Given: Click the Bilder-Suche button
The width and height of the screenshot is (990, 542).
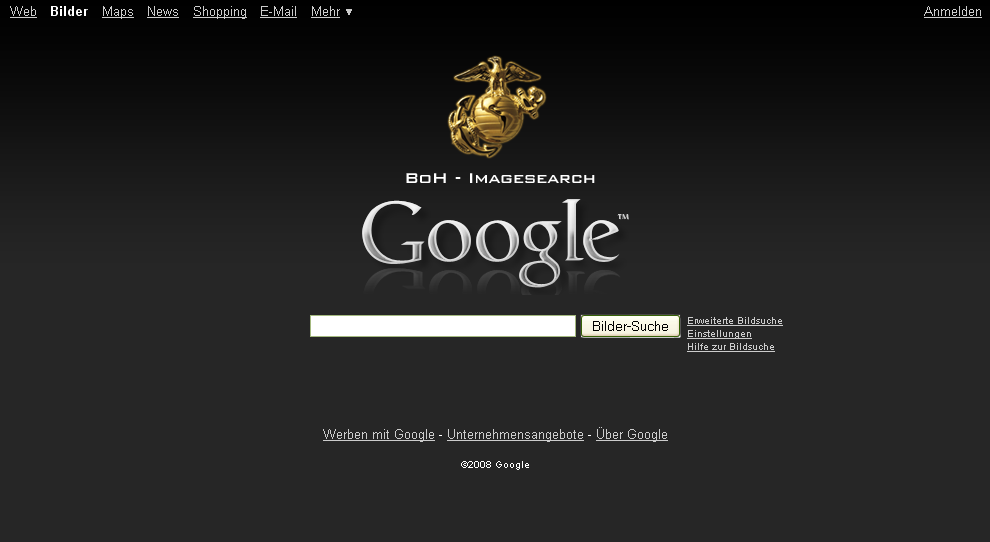Looking at the screenshot, I should click(630, 326).
